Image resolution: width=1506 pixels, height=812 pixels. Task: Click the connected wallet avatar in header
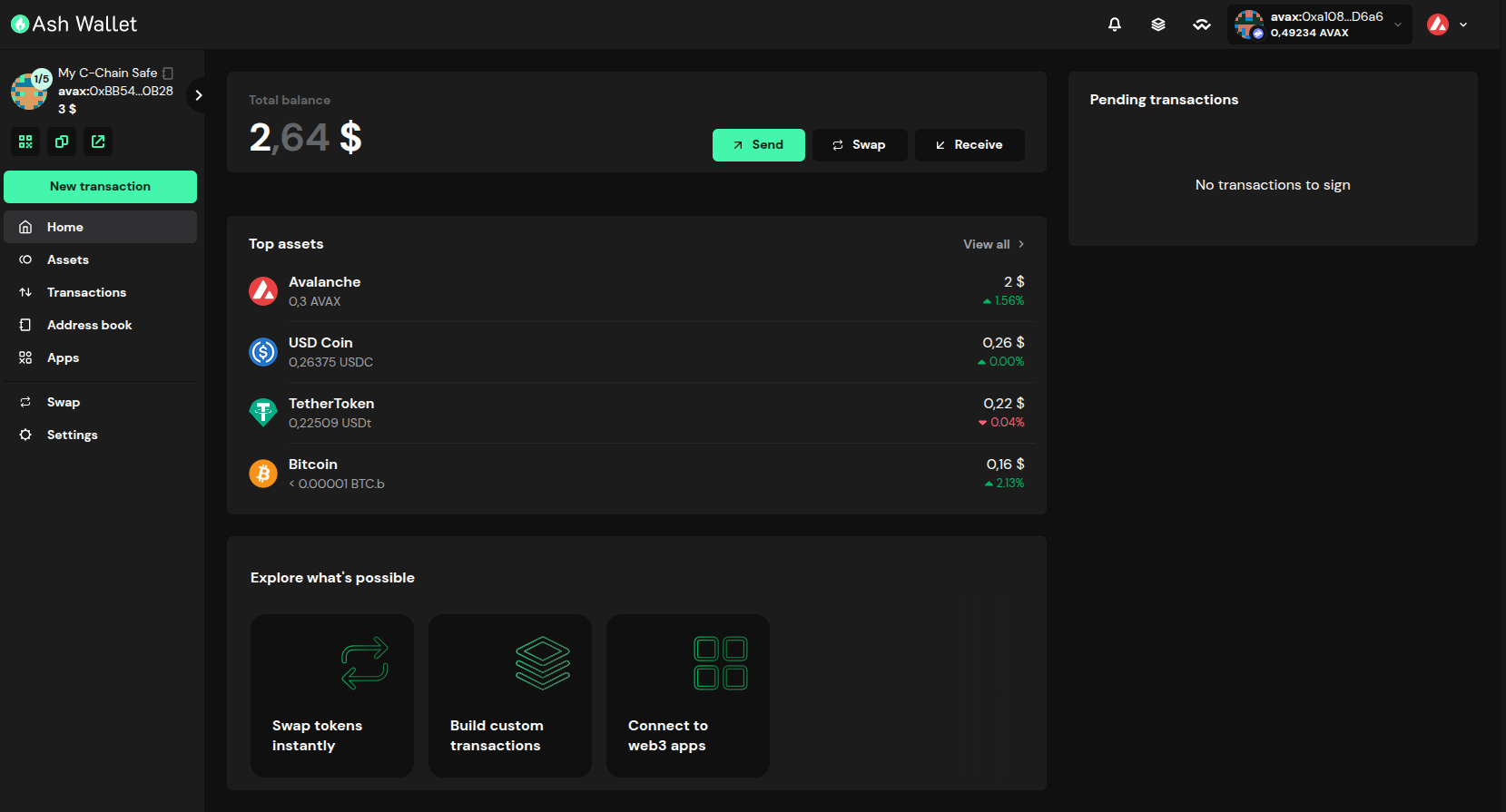[x=1249, y=24]
